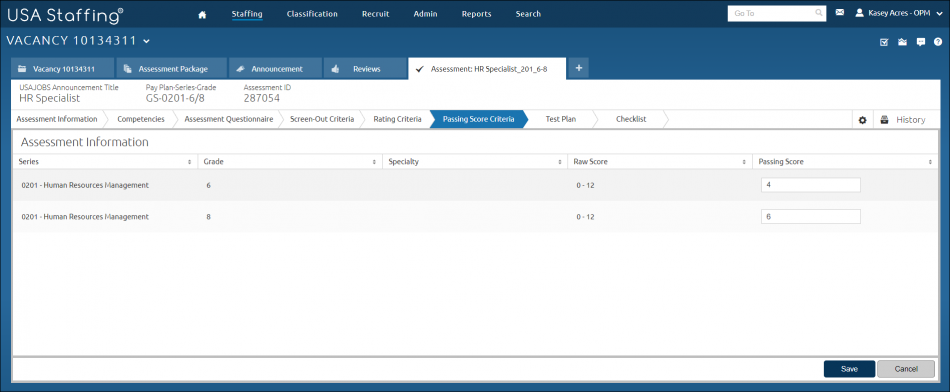The width and height of the screenshot is (950, 392).
Task: Go to the Assessment Questionnaire step
Action: [229, 119]
